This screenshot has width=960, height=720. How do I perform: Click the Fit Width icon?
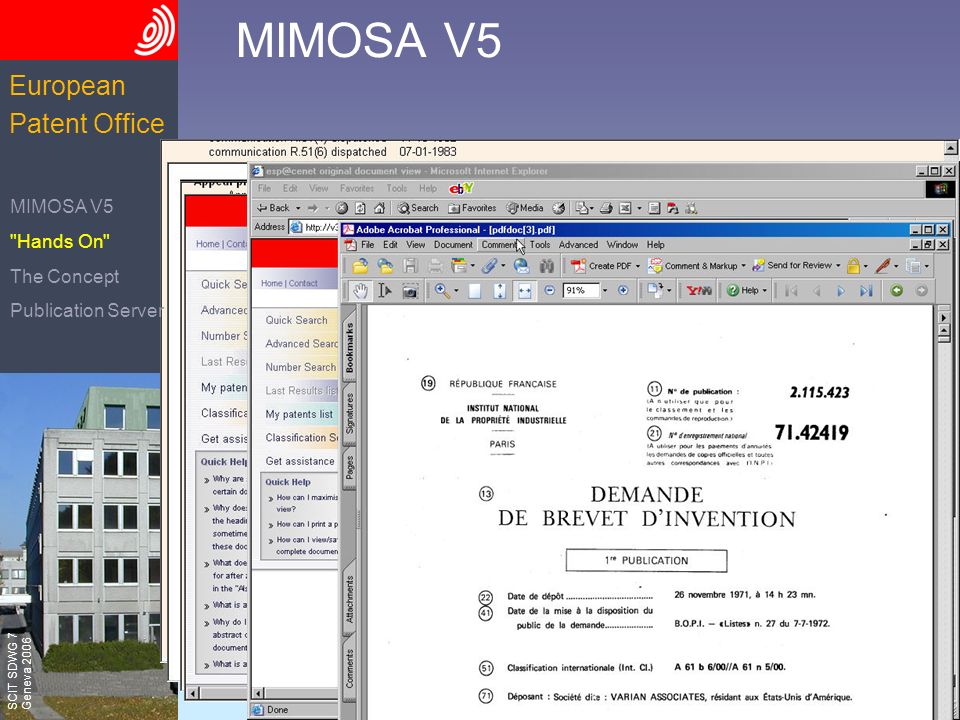525,291
